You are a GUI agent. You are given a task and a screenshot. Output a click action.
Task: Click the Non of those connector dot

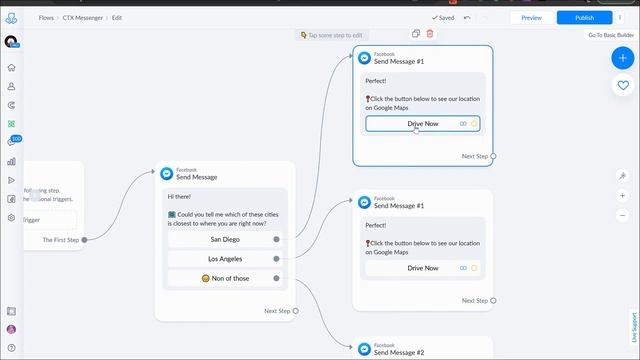[x=276, y=278]
